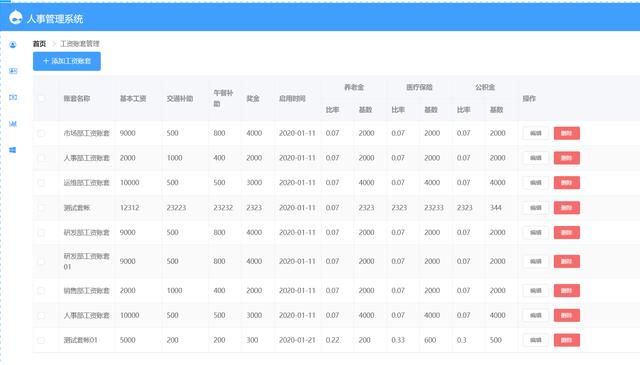This screenshot has height=365, width=640.
Task: Edit the 测试套帐01 row
Action: click(536, 340)
